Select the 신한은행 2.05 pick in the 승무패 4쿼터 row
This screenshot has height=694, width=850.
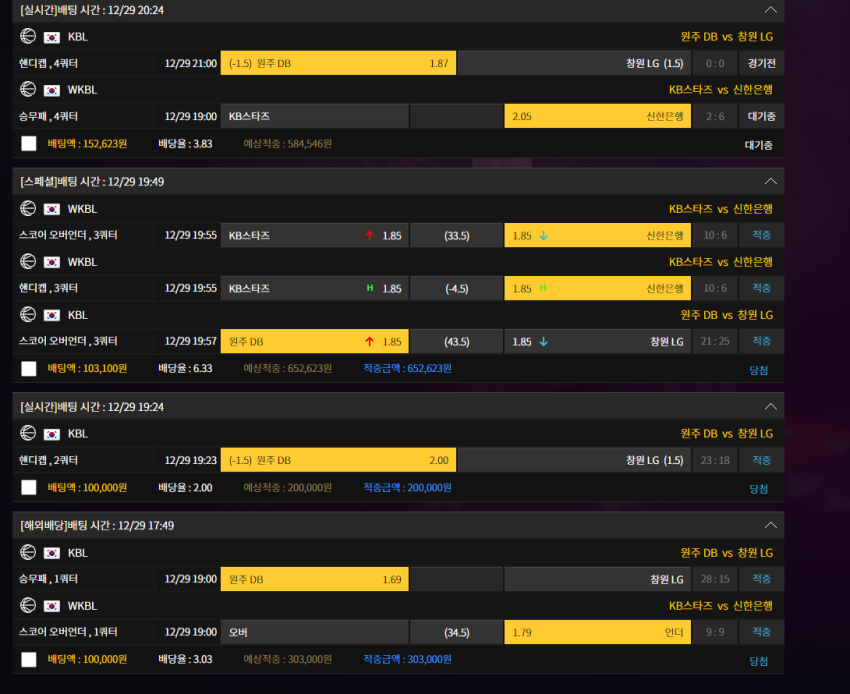click(x=597, y=117)
